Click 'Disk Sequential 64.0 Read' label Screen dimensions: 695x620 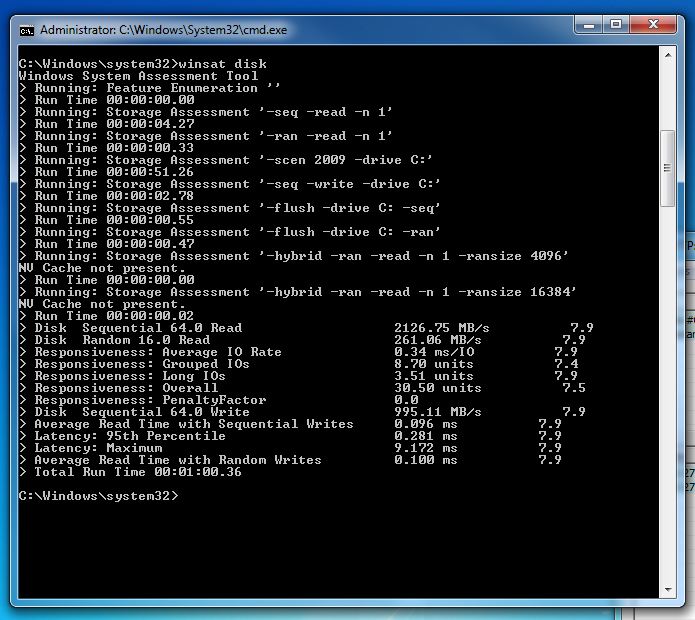point(138,328)
